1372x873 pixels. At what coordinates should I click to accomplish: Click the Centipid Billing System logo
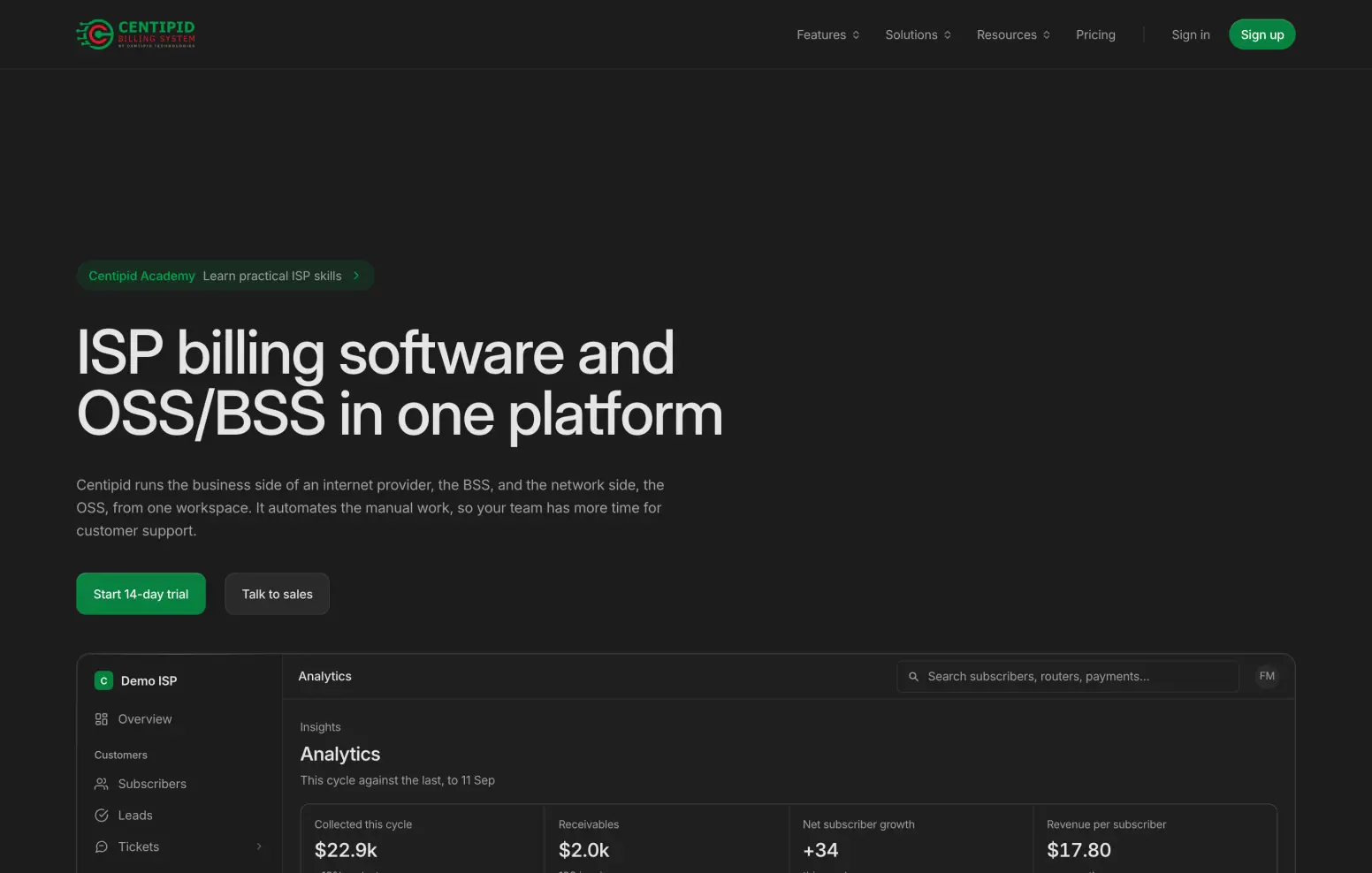pyautogui.click(x=135, y=34)
